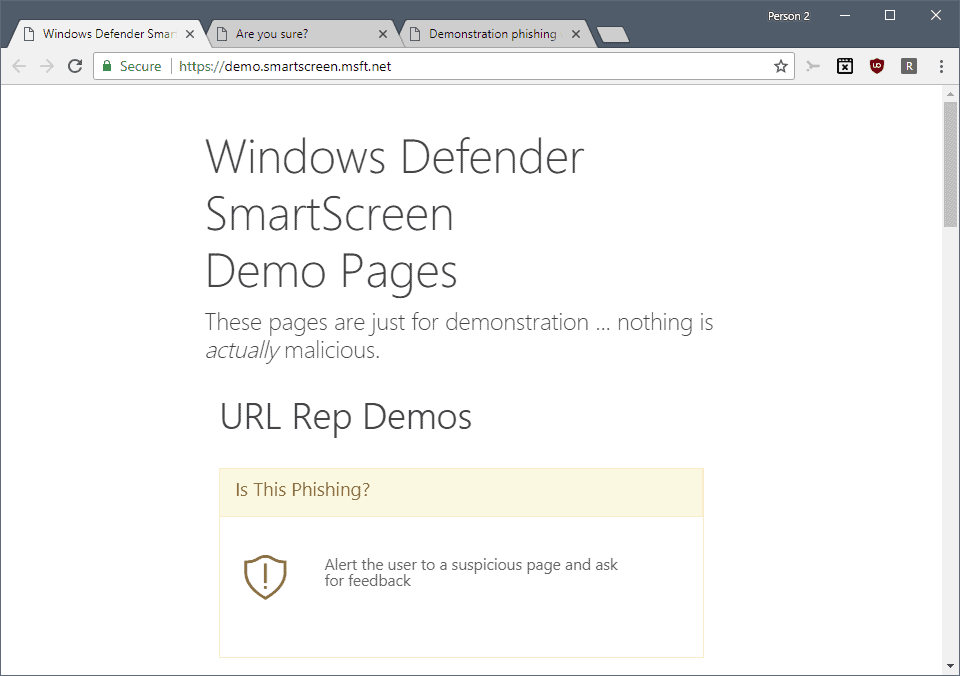Switch to the Demonstration phishing tab
Viewport: 960px width, 676px height.
pyautogui.click(x=490, y=33)
